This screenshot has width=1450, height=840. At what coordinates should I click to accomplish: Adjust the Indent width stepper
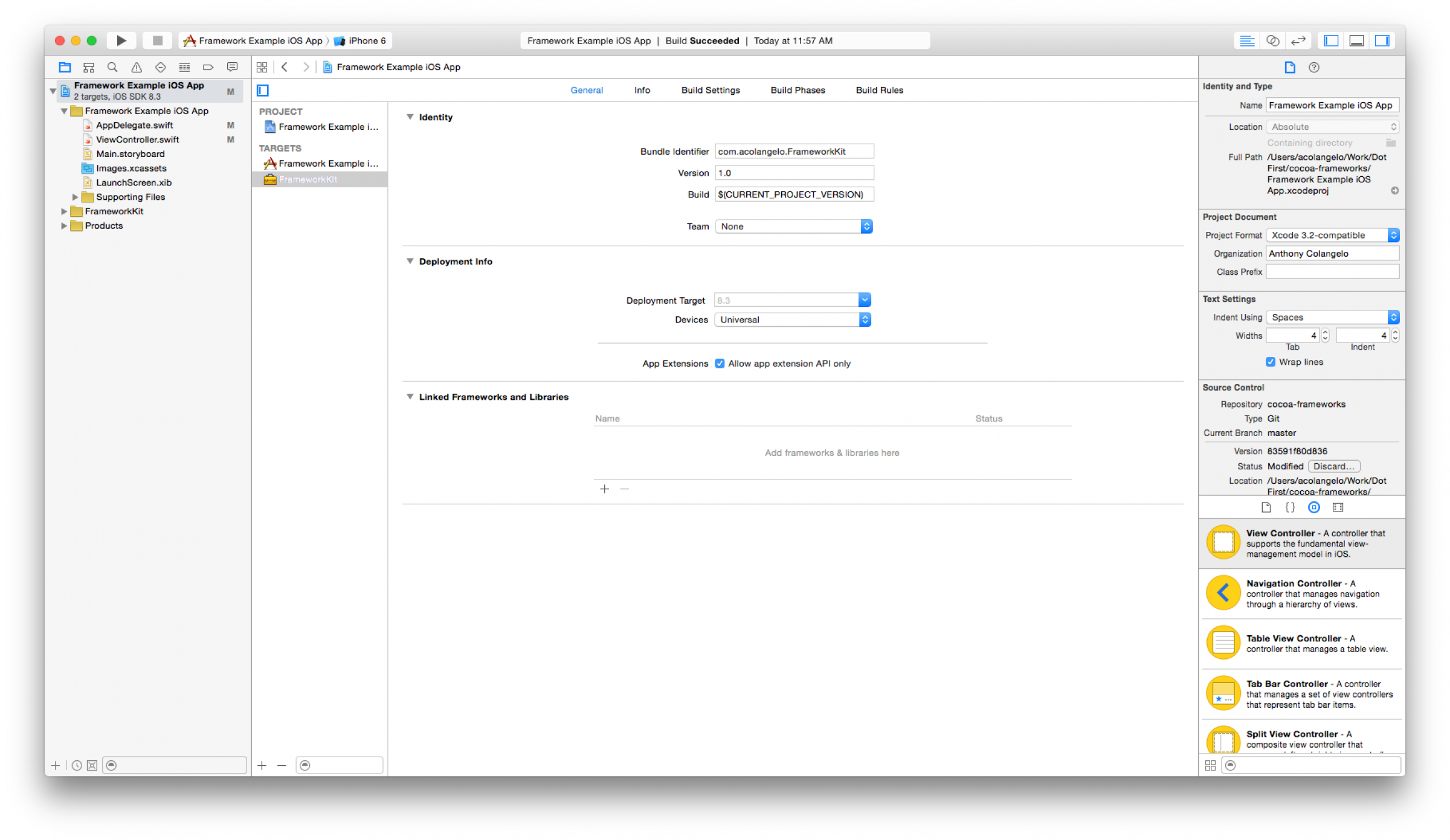(x=1395, y=335)
